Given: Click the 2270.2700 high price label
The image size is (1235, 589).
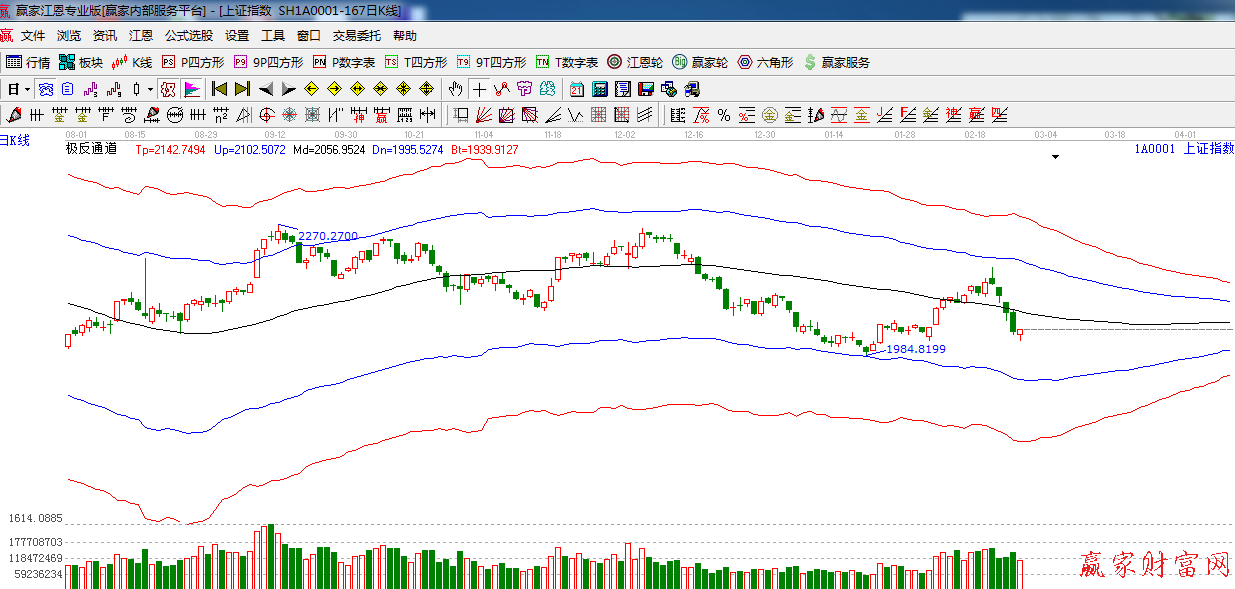Looking at the screenshot, I should (328, 236).
